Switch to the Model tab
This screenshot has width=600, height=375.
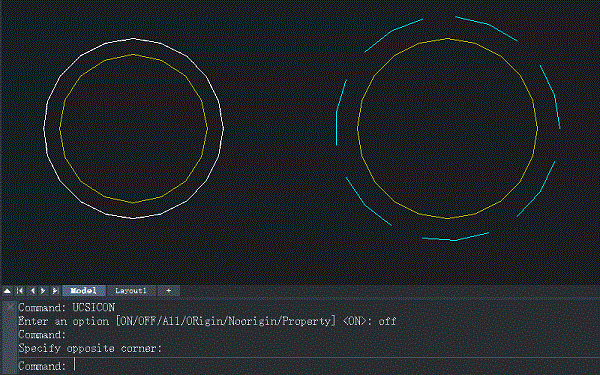tap(84, 291)
